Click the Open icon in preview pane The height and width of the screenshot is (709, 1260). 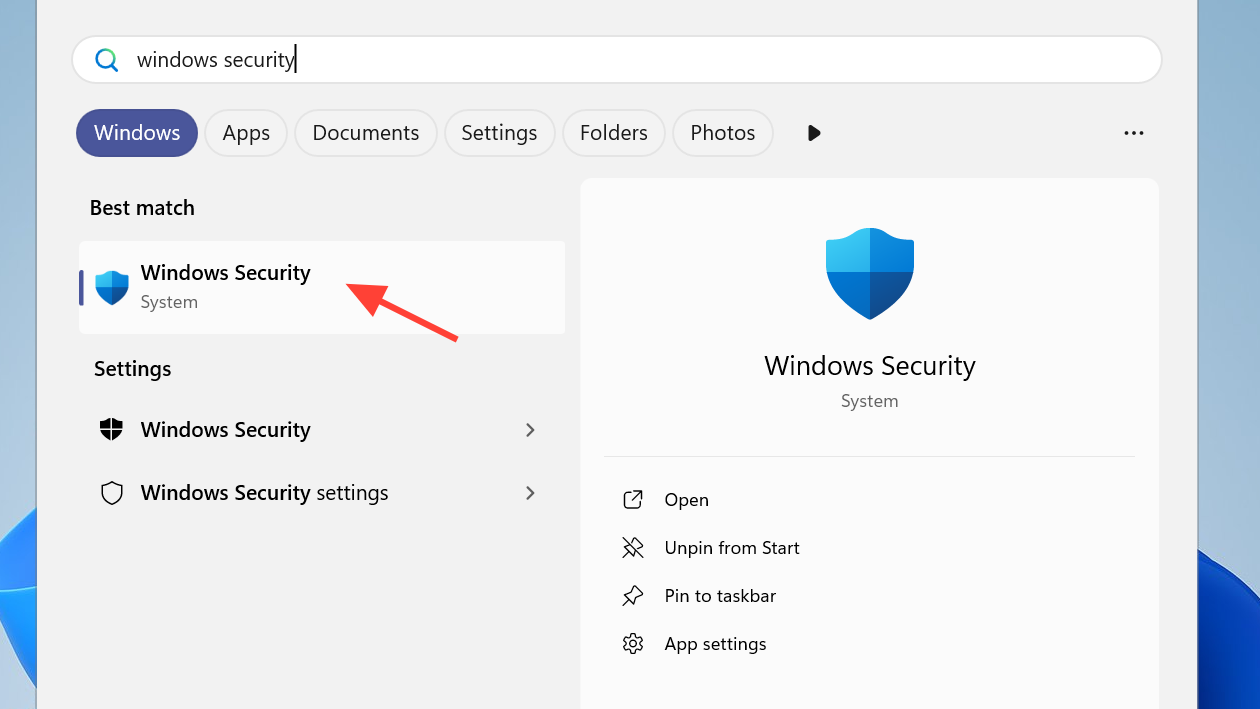click(x=632, y=500)
